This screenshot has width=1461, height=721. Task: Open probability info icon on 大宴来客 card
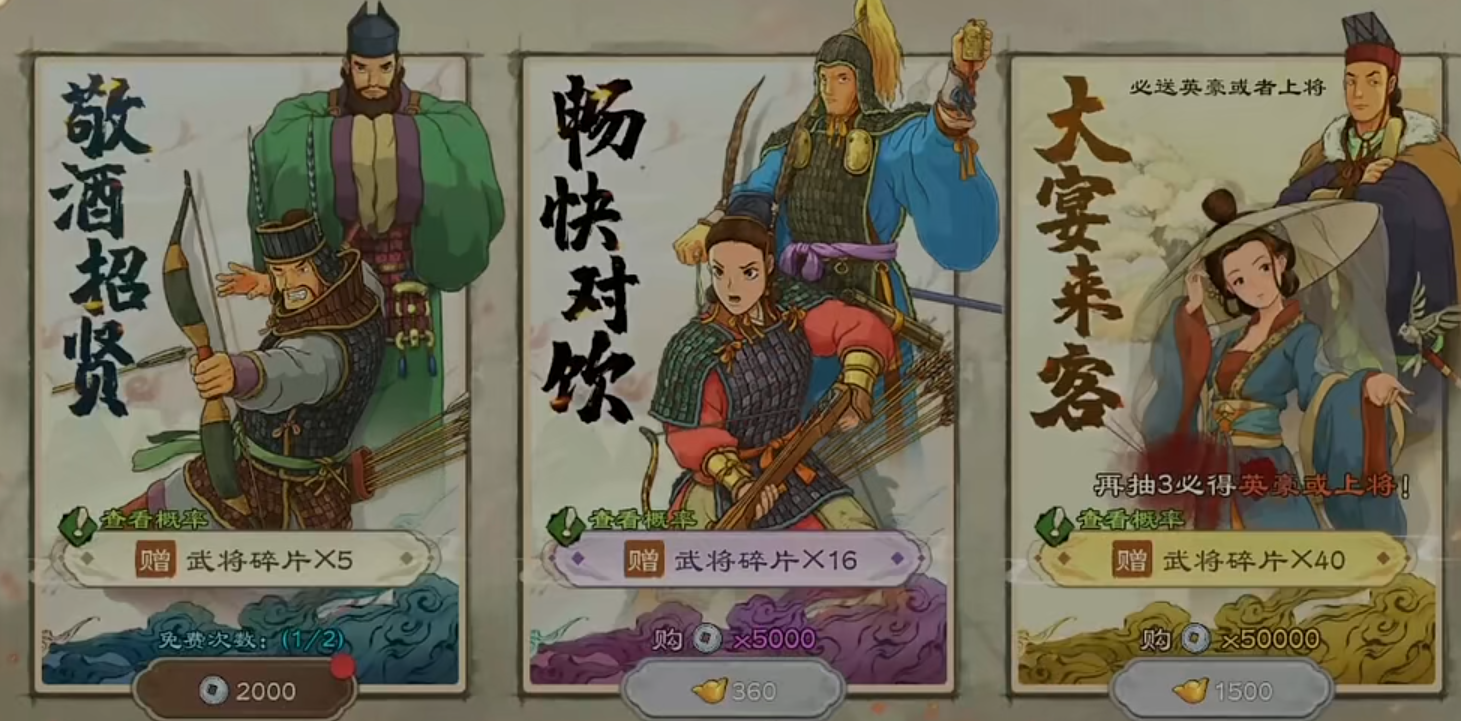[1055, 522]
